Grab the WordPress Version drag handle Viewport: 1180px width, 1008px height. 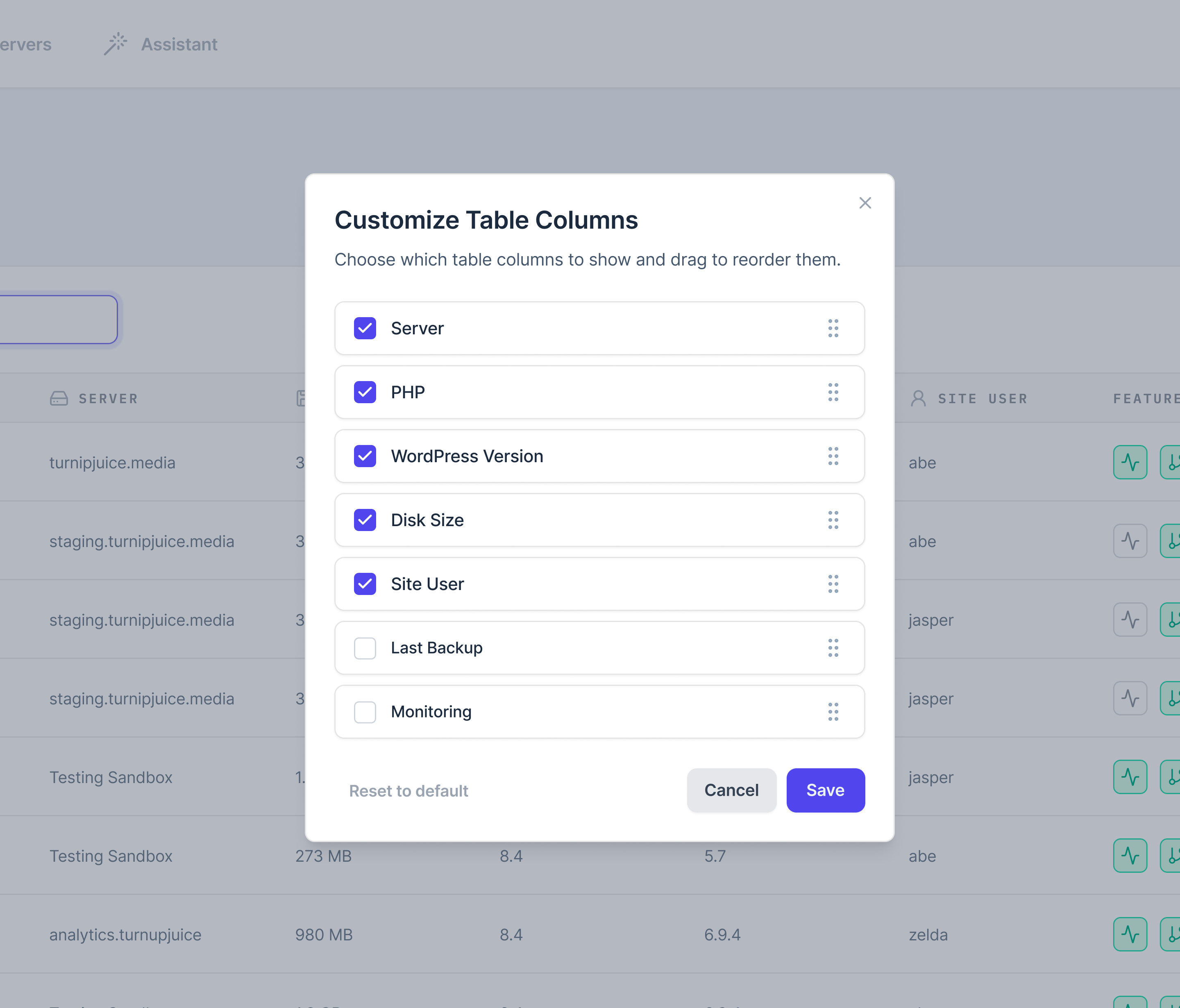pos(833,456)
